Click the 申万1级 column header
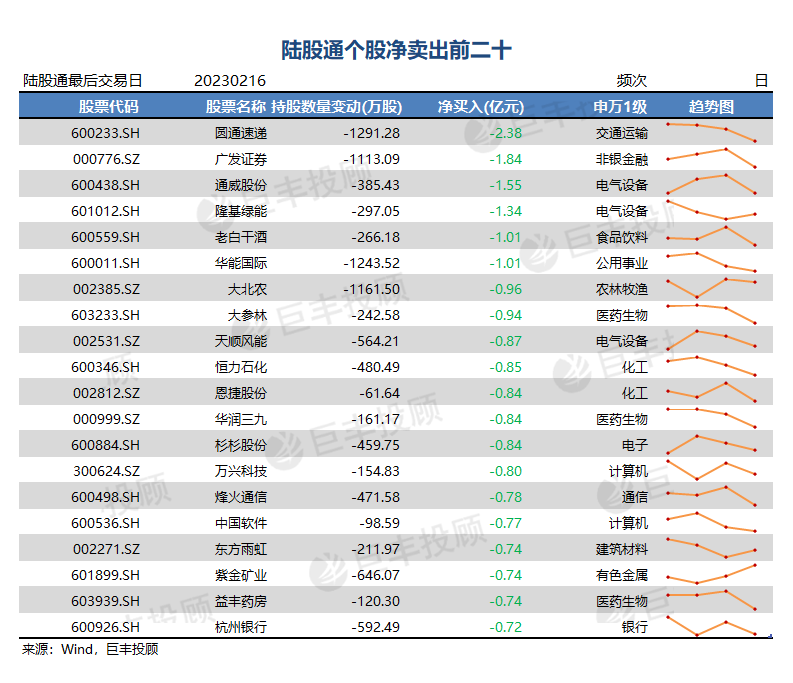Image resolution: width=793 pixels, height=683 pixels. point(620,107)
